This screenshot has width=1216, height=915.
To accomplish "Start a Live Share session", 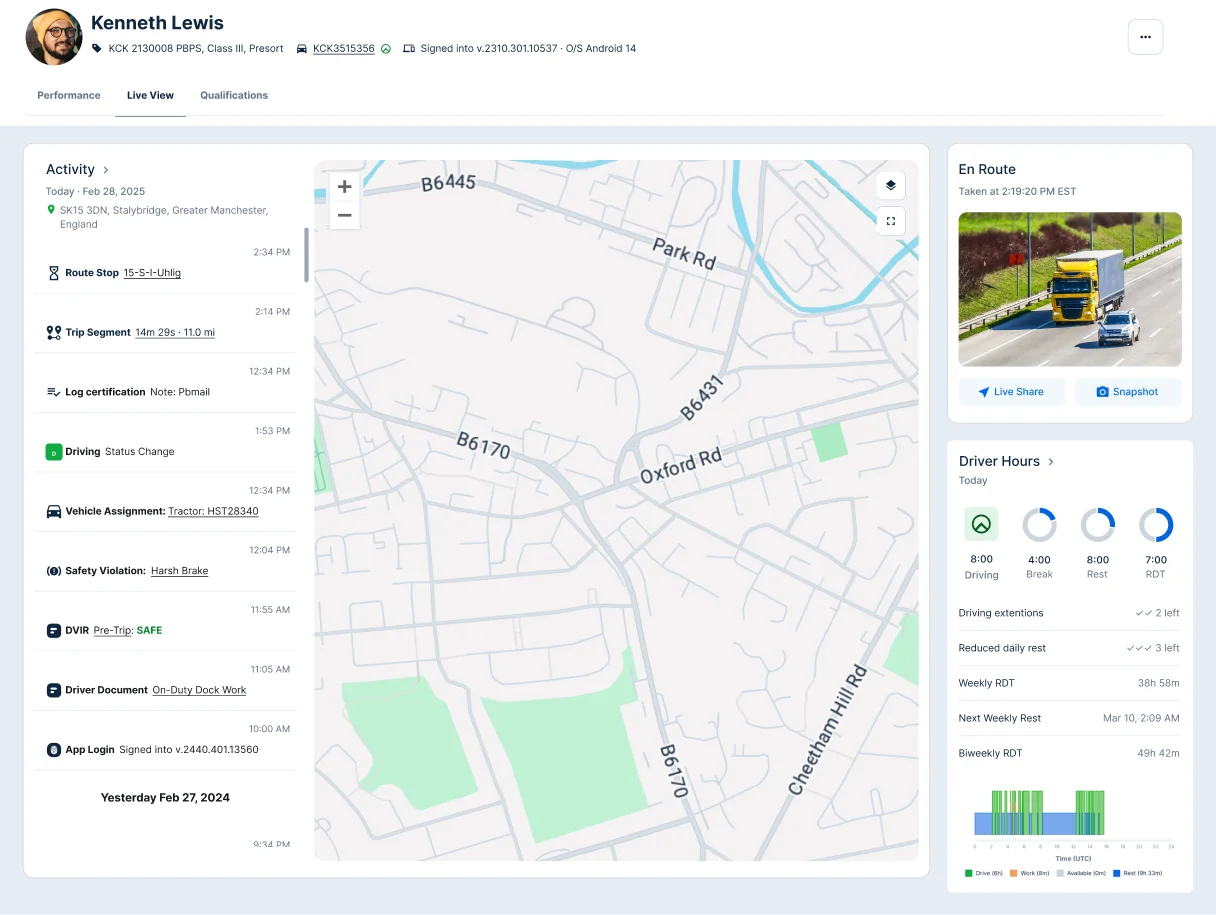I will click(x=1012, y=391).
